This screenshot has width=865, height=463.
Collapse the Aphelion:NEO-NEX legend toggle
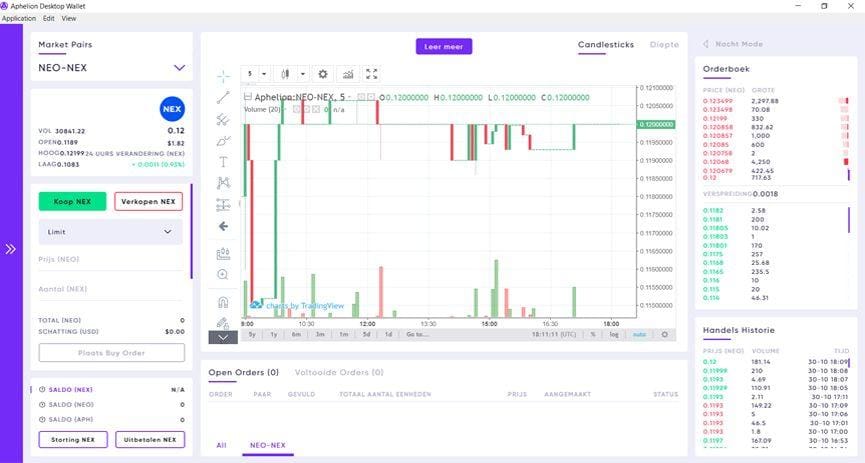coord(248,97)
